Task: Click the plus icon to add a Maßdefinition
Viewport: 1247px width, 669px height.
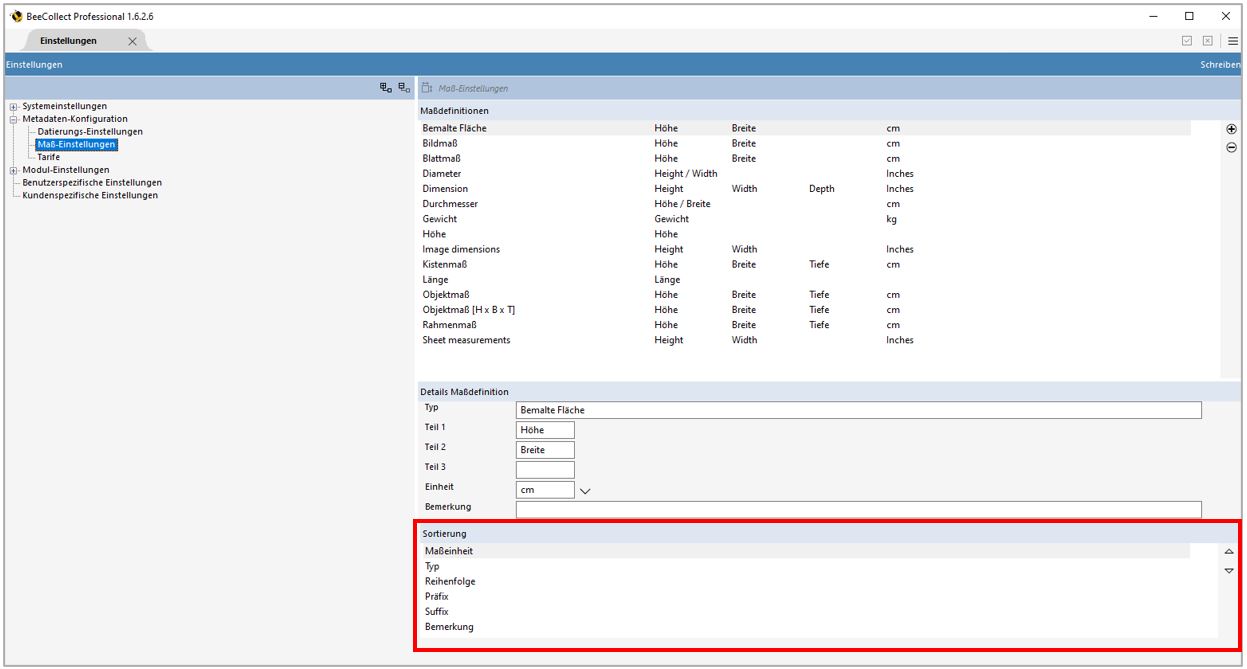Action: pyautogui.click(x=1231, y=129)
